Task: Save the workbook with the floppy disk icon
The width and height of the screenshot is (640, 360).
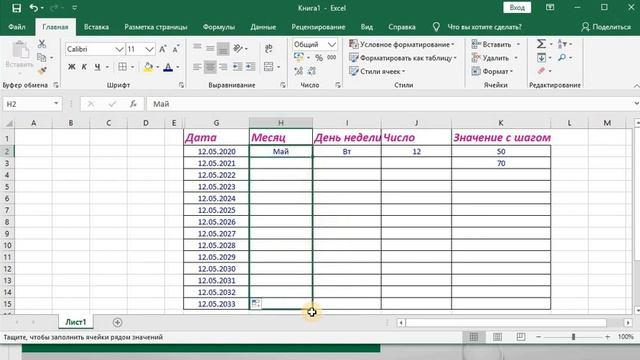Action: 16,8
